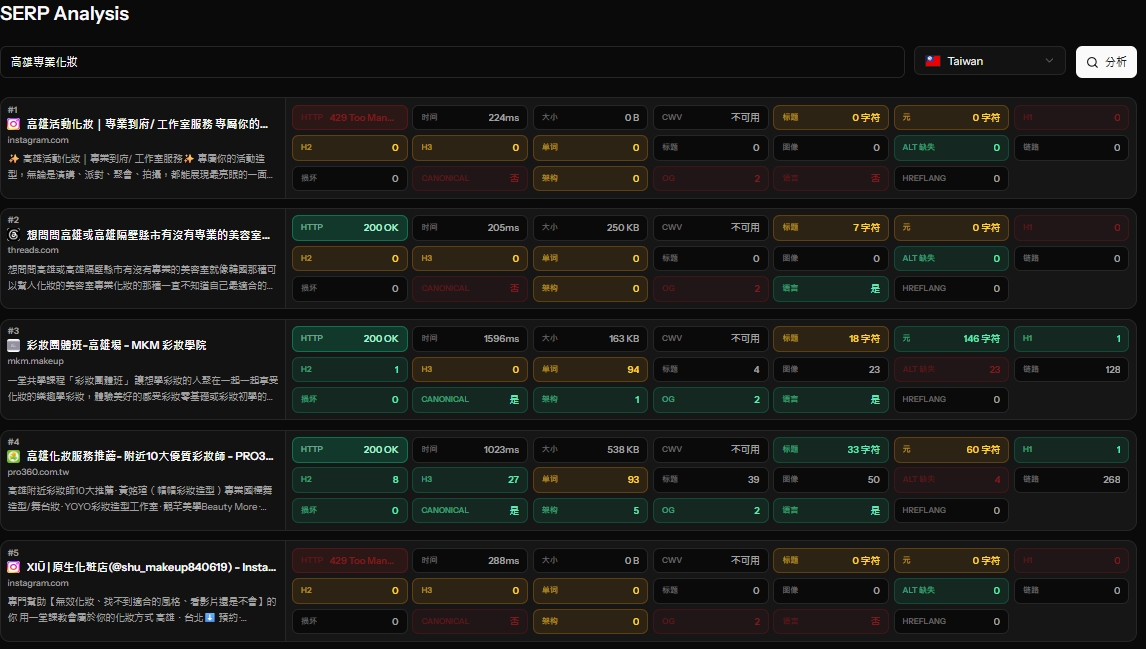1146x649 pixels.
Task: Click the OG 2 cell in MKM result
Action: pyautogui.click(x=710, y=399)
